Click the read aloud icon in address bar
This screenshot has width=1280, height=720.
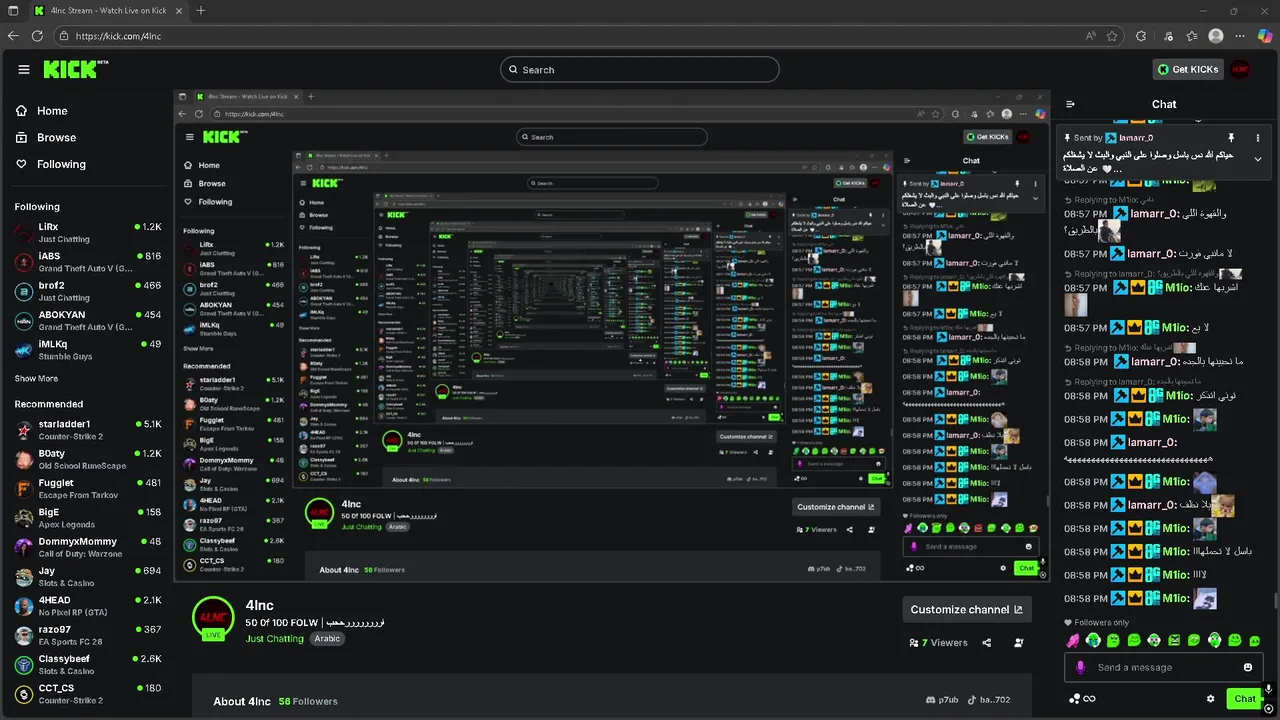coord(1090,36)
